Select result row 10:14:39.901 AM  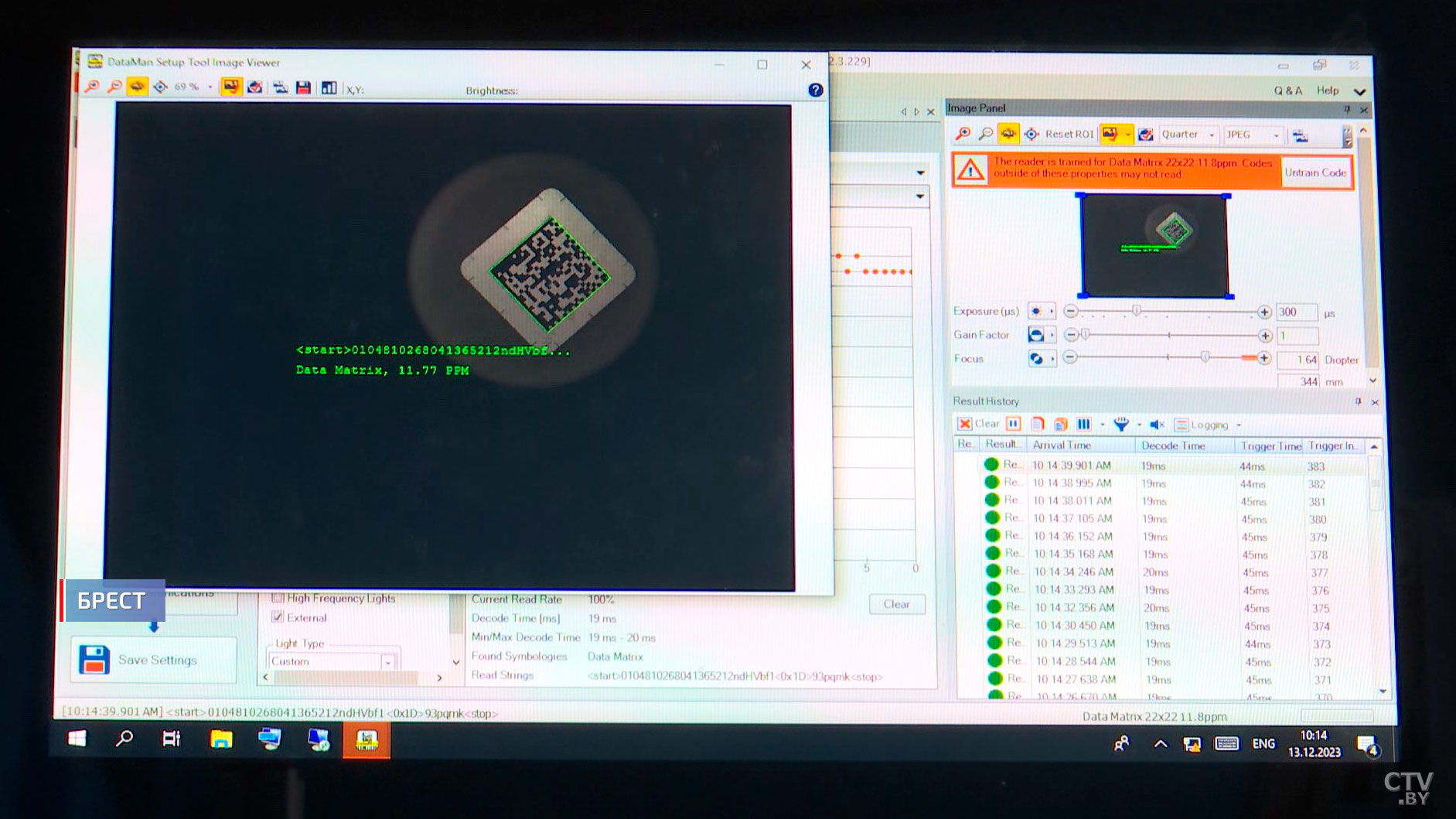[1160, 466]
